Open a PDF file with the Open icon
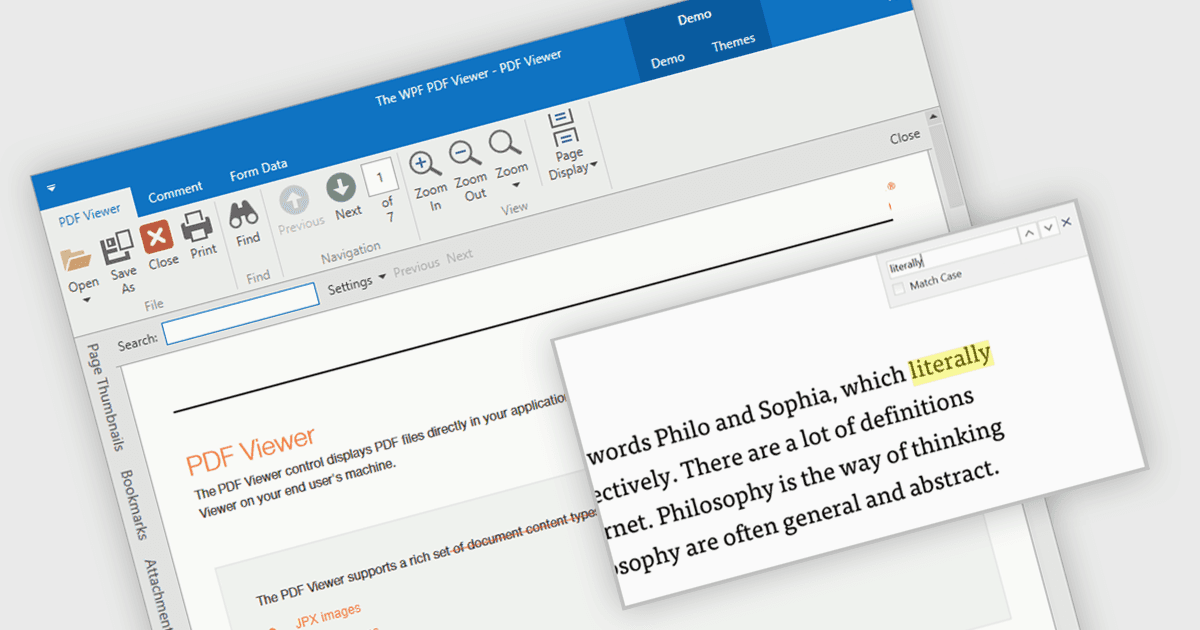Screen dimensions: 1200x630 pyautogui.click(x=76, y=260)
